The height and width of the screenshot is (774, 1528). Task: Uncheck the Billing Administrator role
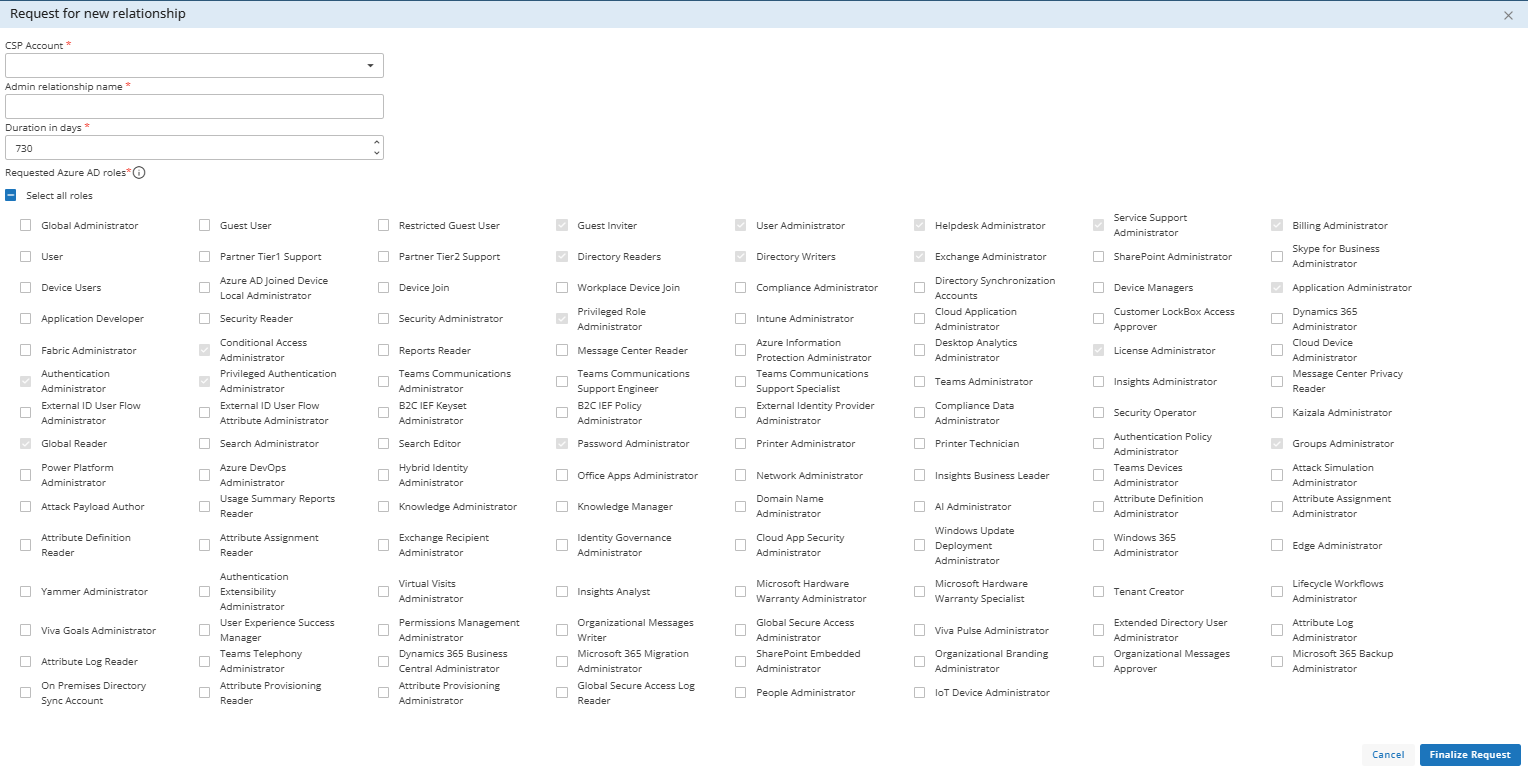click(1277, 225)
